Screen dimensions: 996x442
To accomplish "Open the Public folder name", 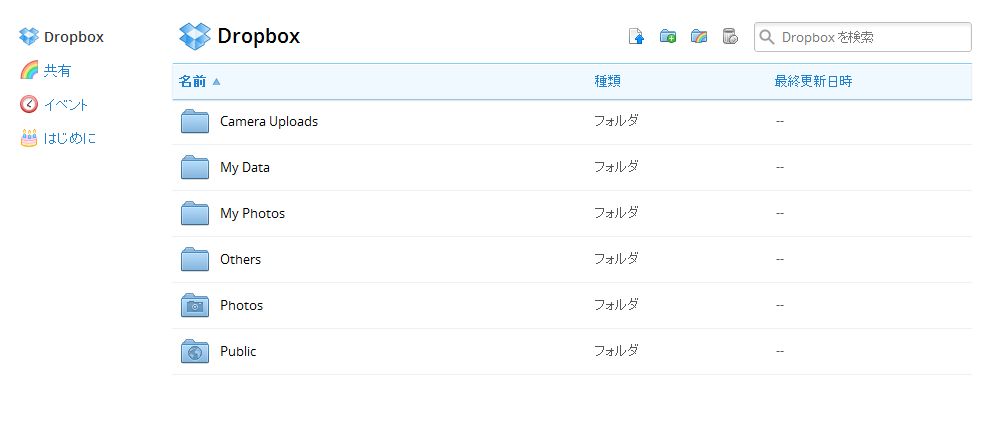I will [x=238, y=351].
